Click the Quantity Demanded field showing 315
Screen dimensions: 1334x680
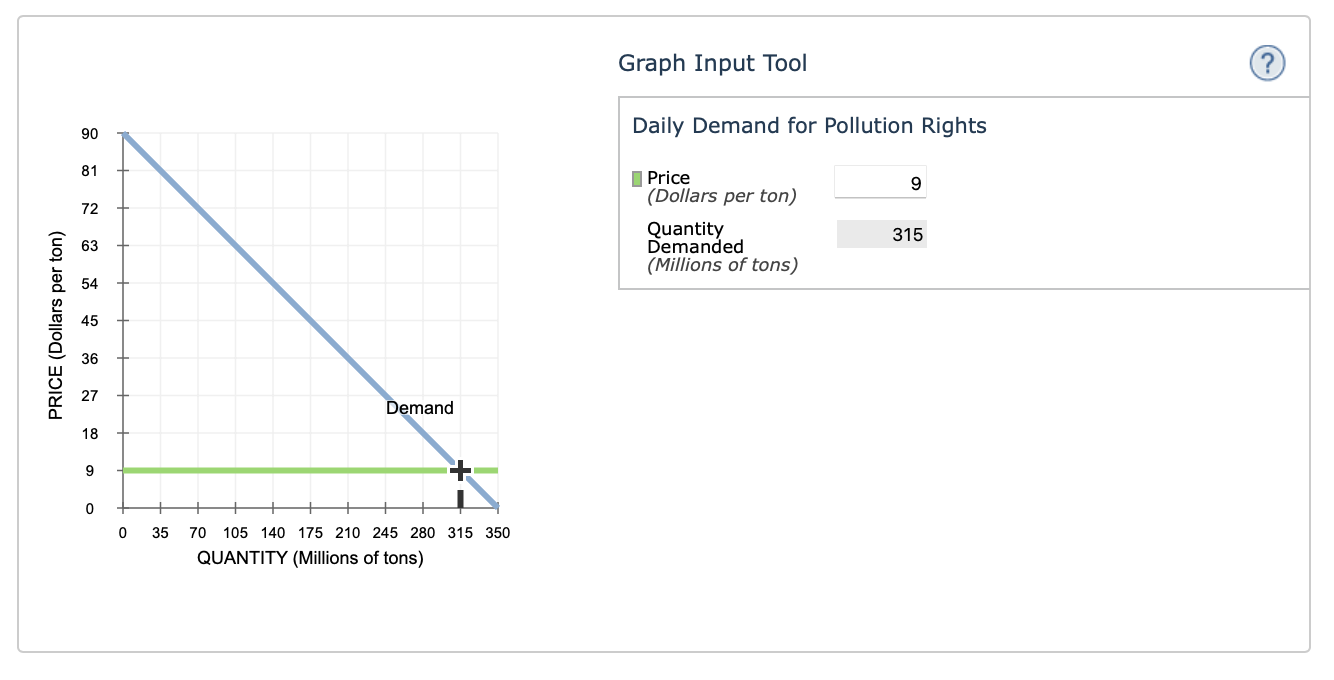point(881,233)
